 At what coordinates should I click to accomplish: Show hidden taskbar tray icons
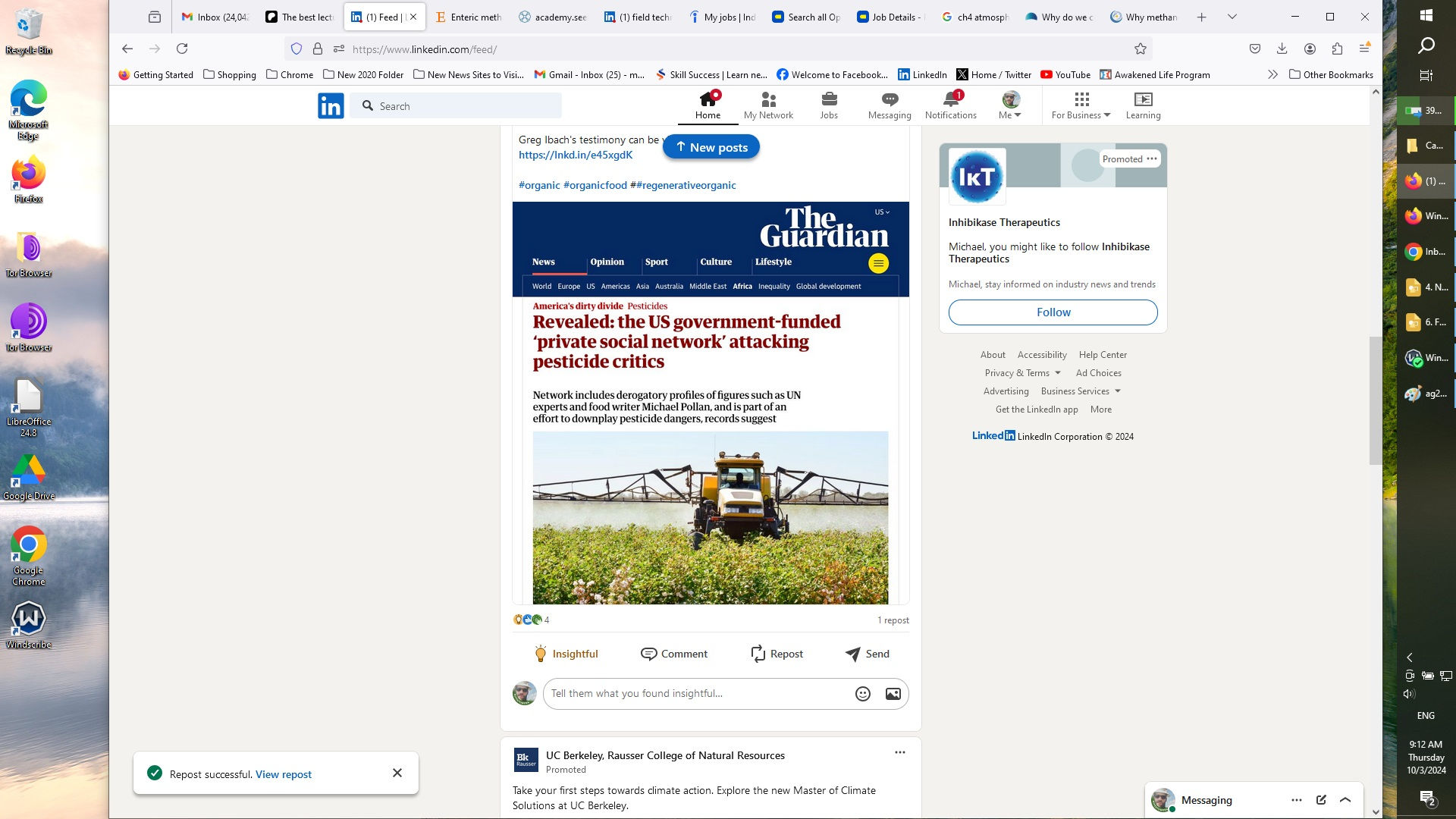coord(1410,657)
